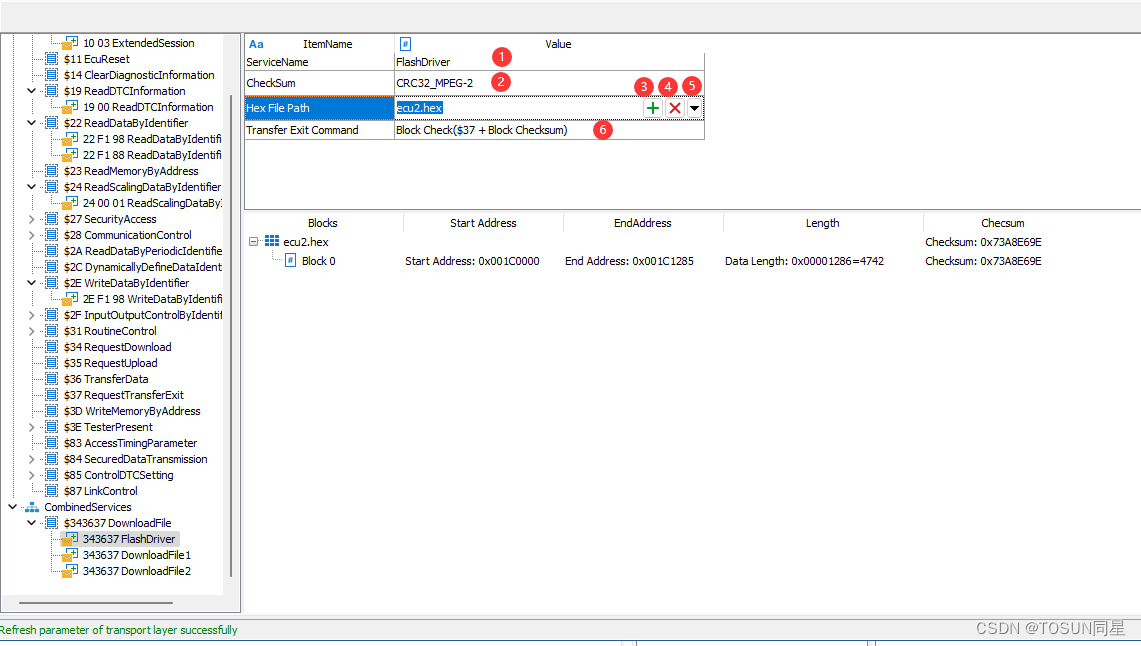Screen dimensions: 1141x646
Task: Collapse the ecu2.hex block tree node
Action: [253, 242]
